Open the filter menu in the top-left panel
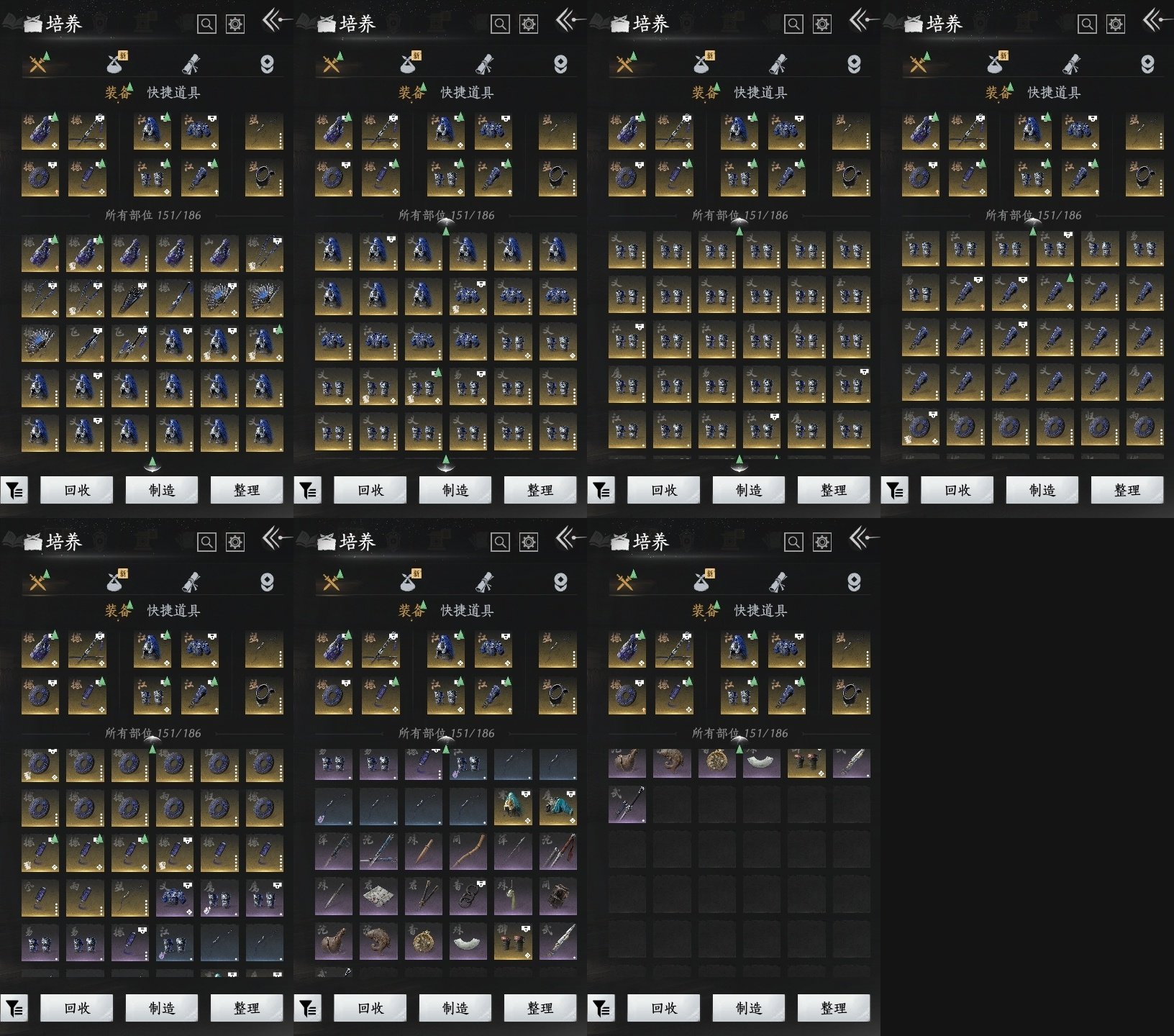1174x1036 pixels. pos(14,491)
